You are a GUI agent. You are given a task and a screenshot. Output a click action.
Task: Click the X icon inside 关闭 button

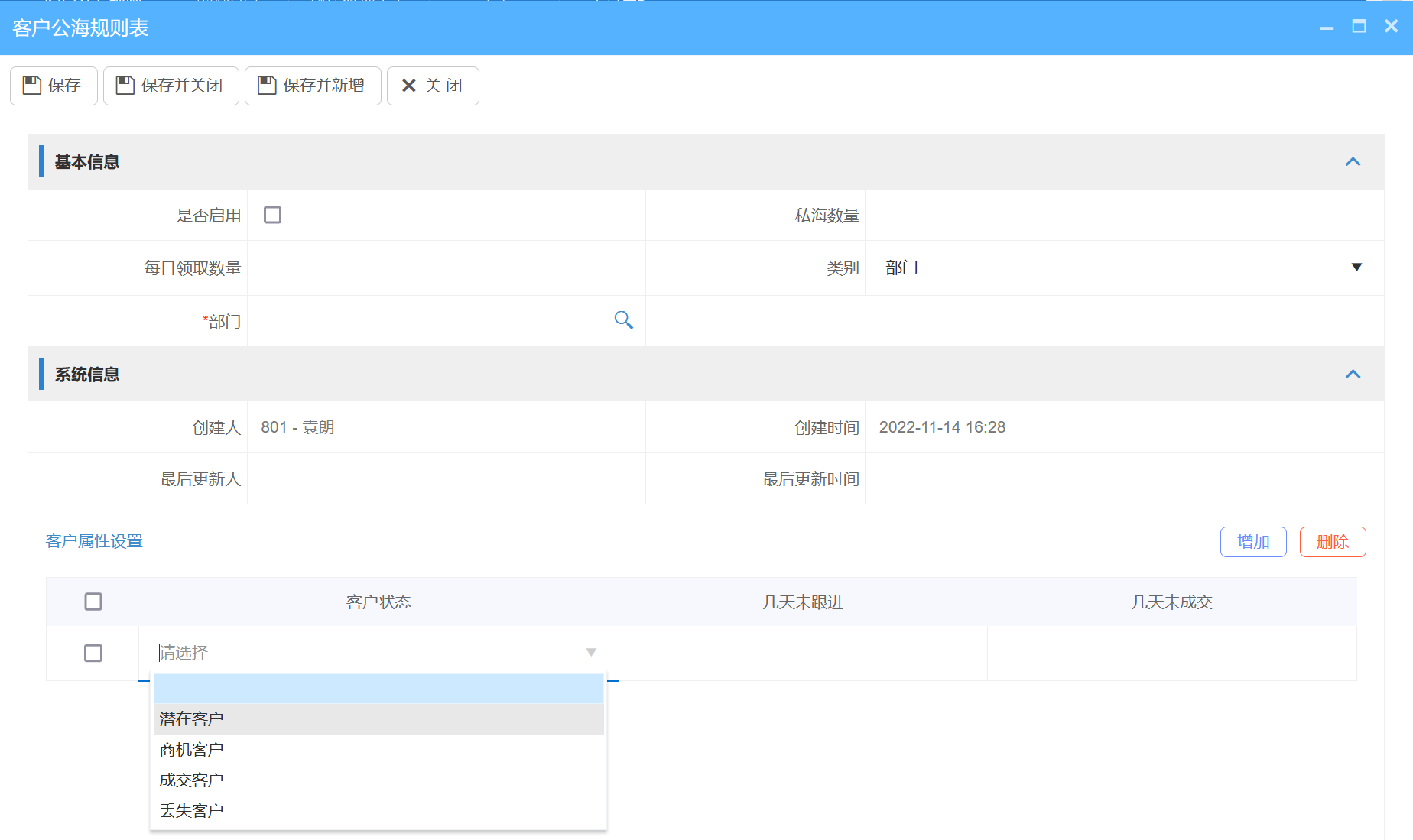pyautogui.click(x=409, y=86)
